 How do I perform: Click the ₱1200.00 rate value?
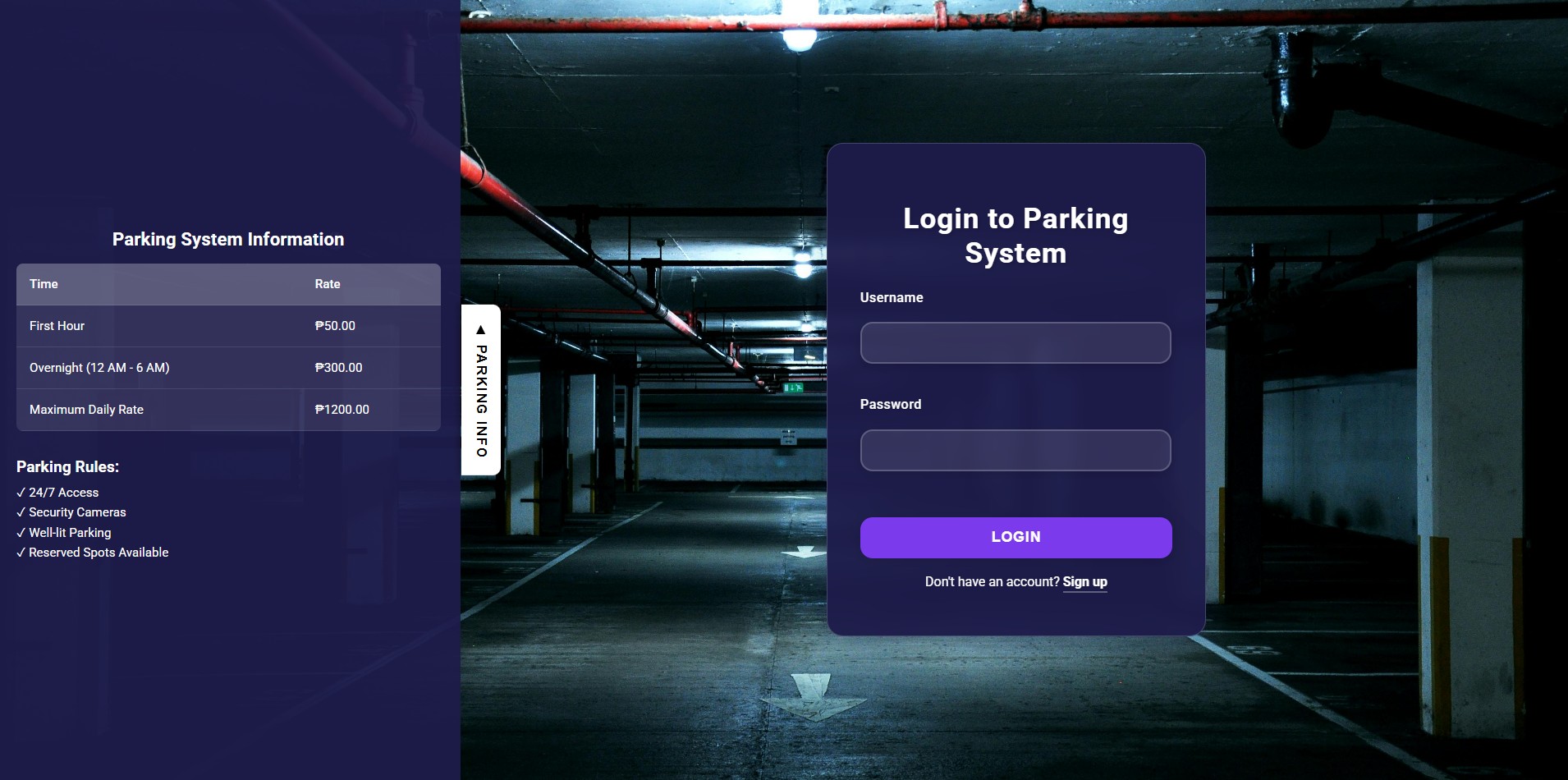coord(342,410)
